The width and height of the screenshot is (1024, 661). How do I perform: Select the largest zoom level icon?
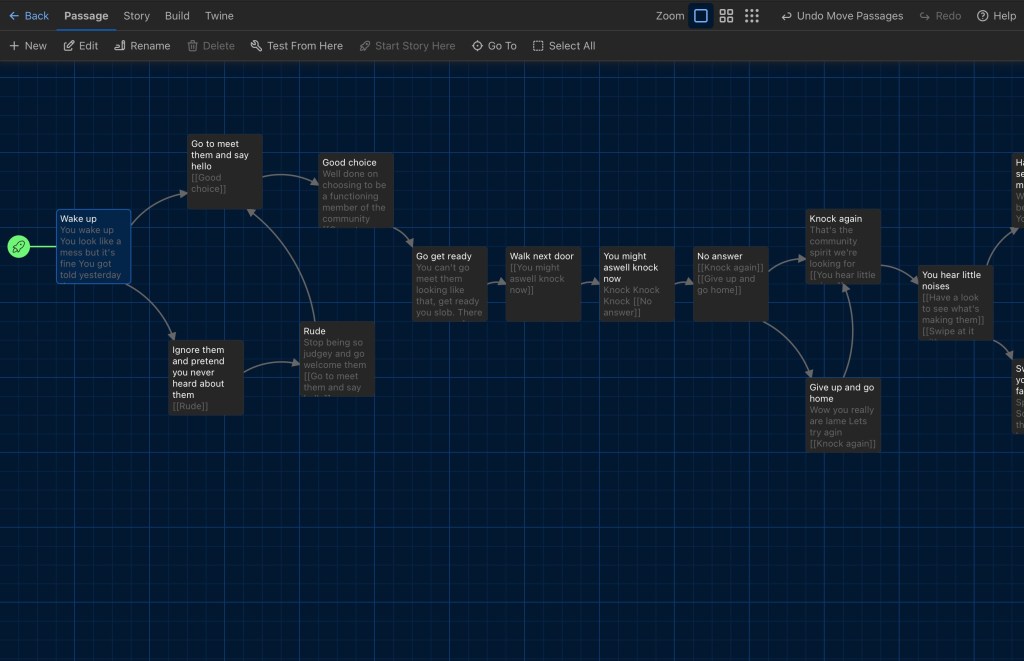coord(701,16)
